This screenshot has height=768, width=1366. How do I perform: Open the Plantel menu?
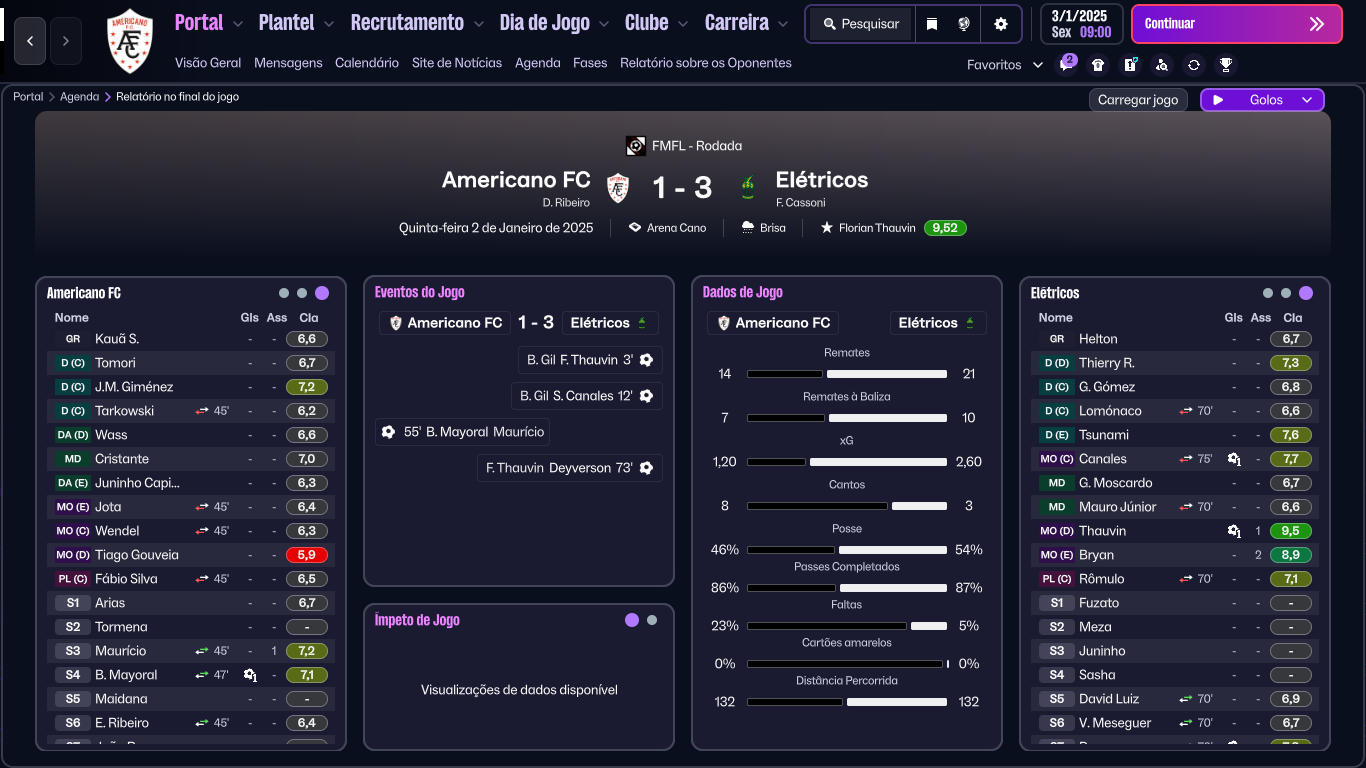click(286, 22)
